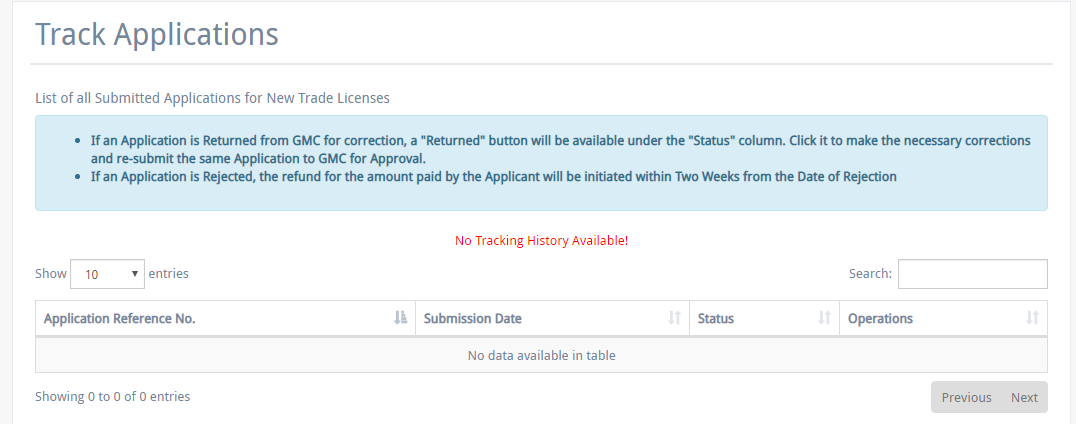Image resolution: width=1076 pixels, height=424 pixels.
Task: Click the 'Search:' label
Action: (x=869, y=273)
